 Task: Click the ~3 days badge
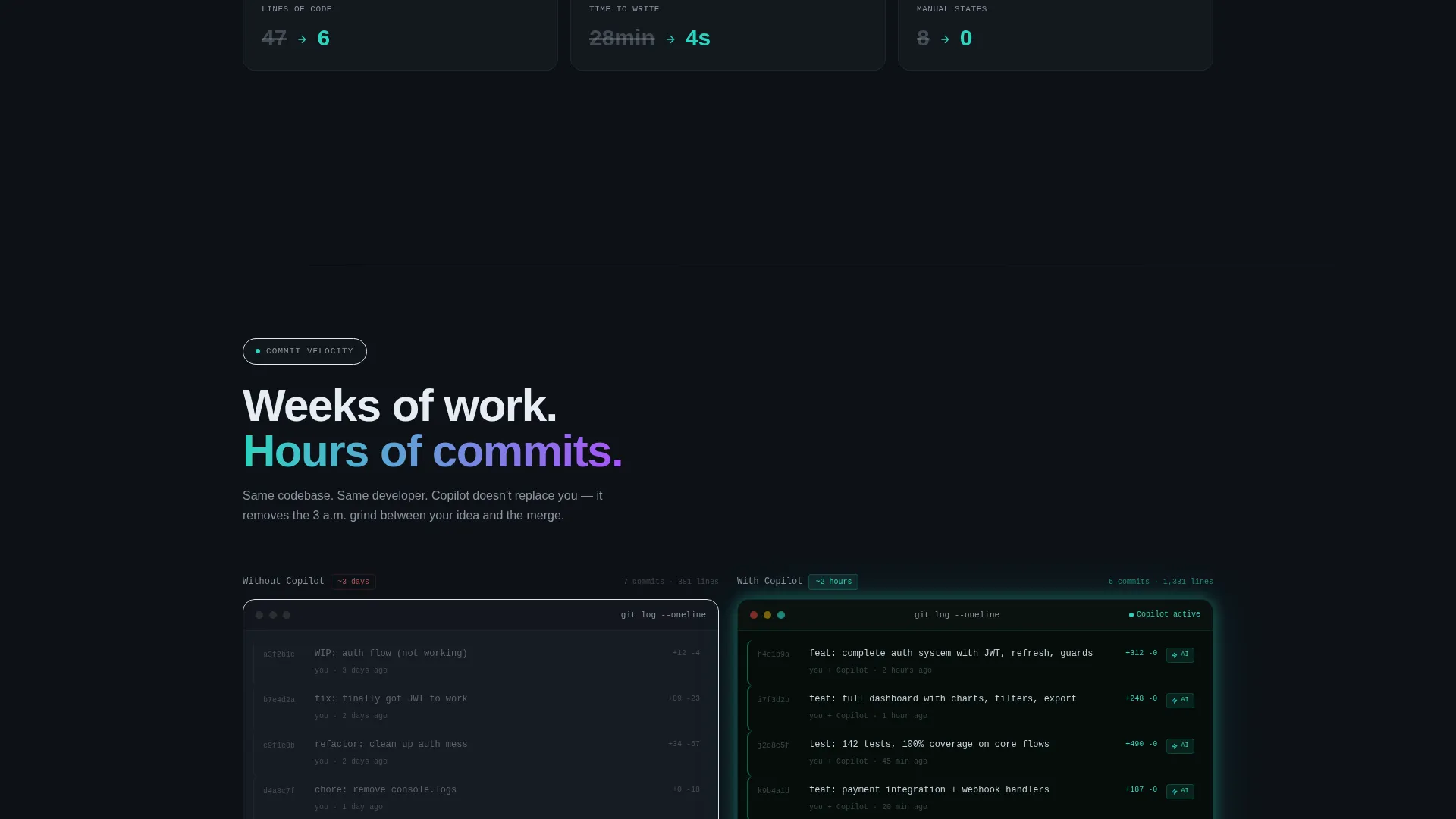tap(353, 582)
